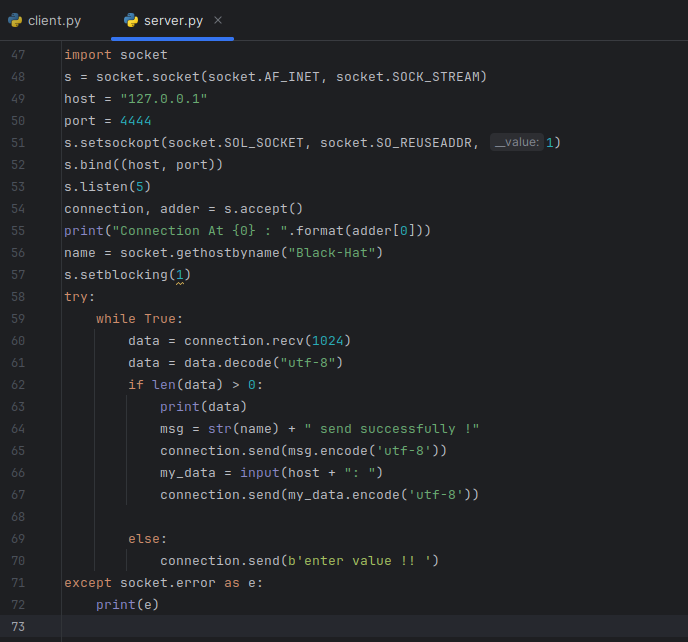Click the host string "127.0.0.1"
Viewport: 688px width, 642px height.
pyautogui.click(x=164, y=99)
